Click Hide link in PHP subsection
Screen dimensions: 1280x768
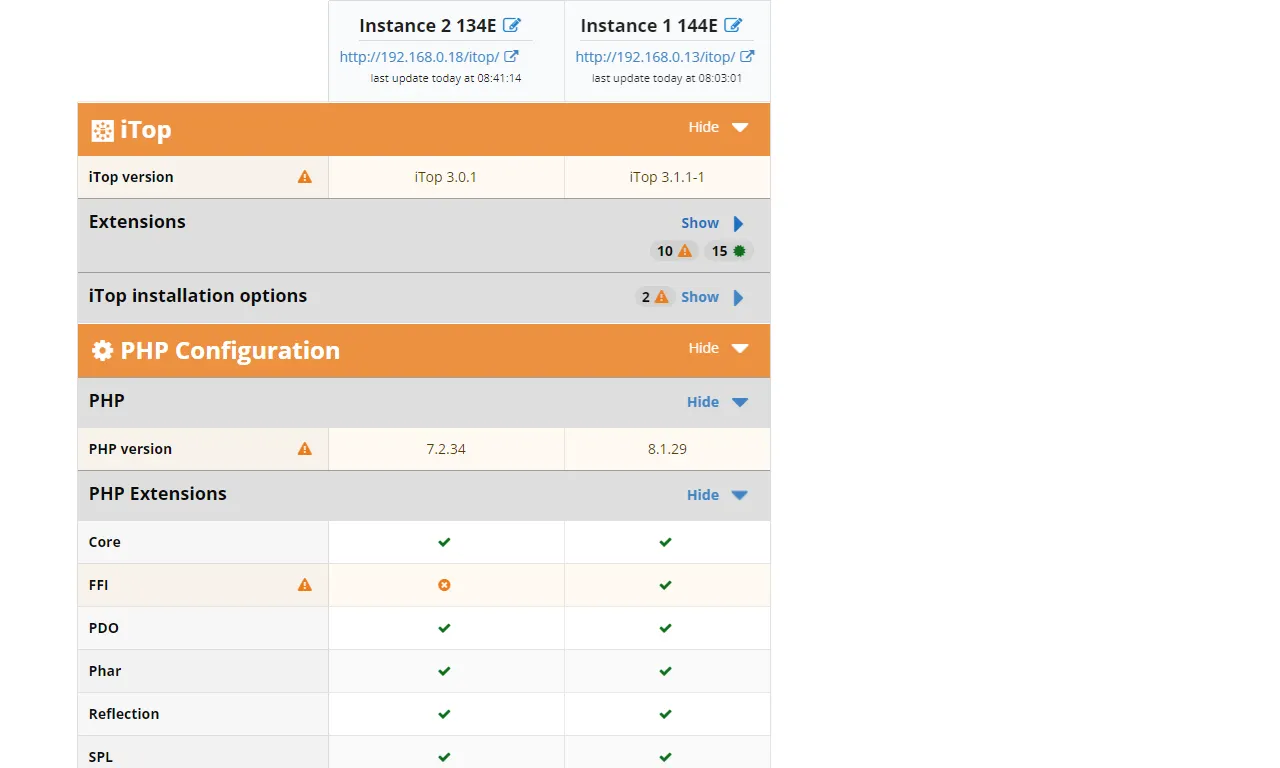coord(703,402)
